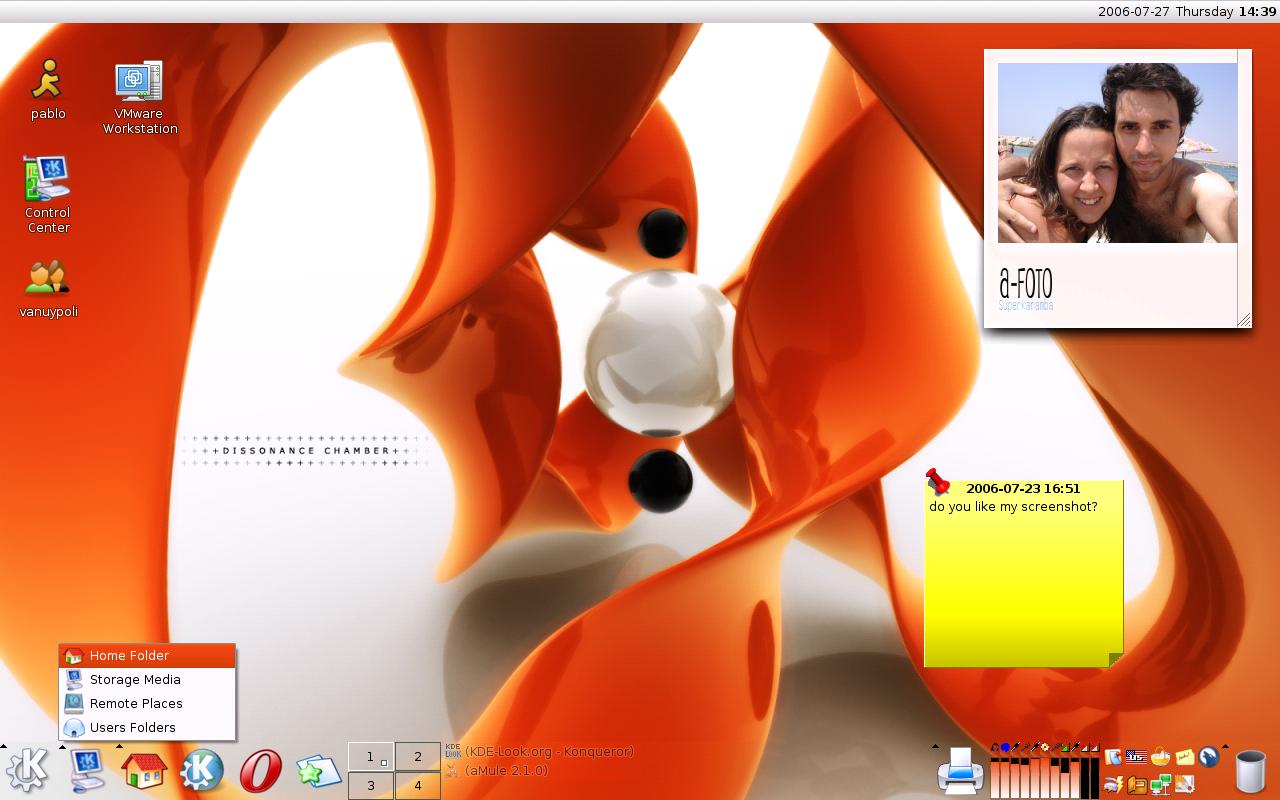The width and height of the screenshot is (1280, 800).
Task: Click the note date "2006-07-23 16:51"
Action: tap(1023, 489)
